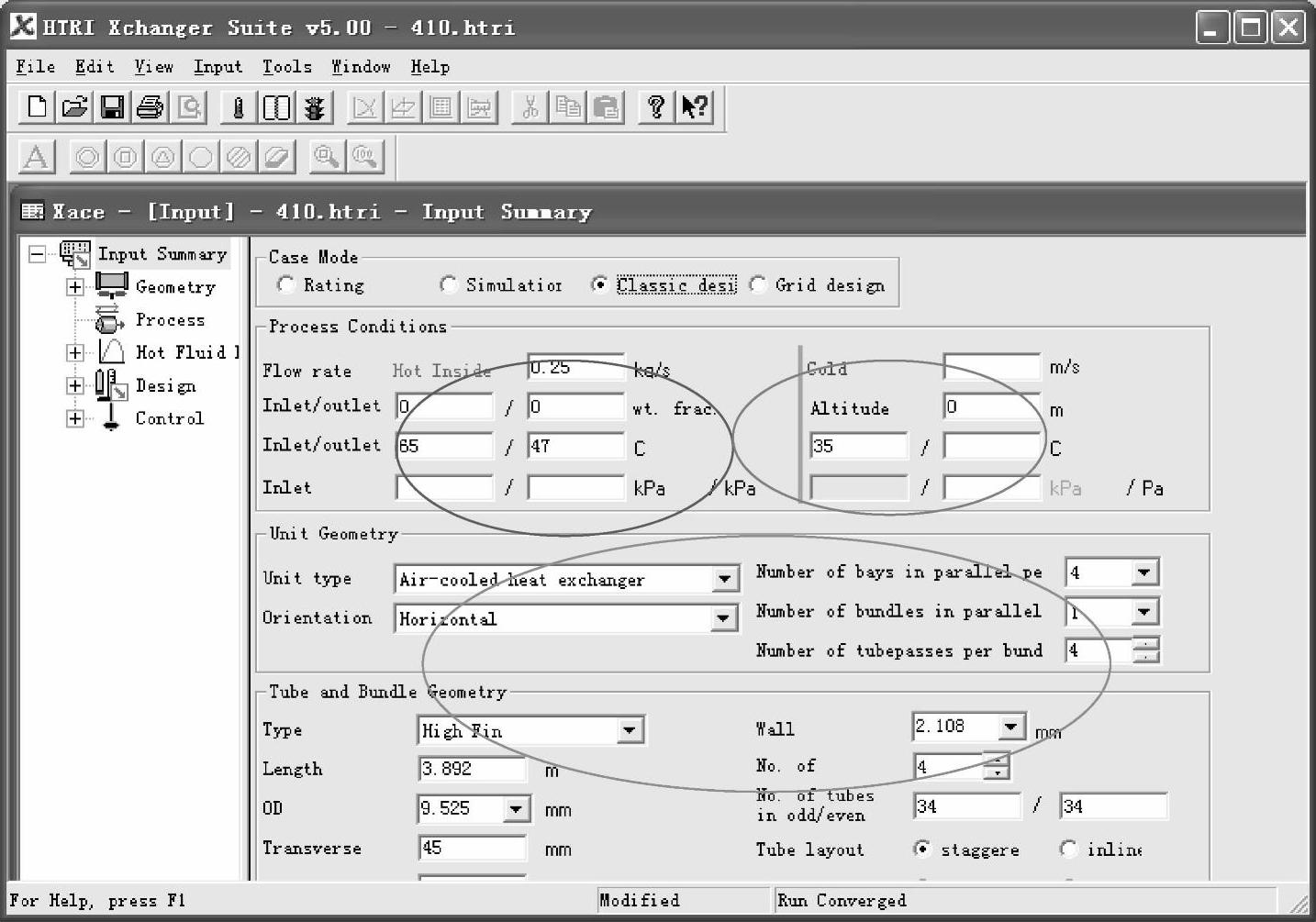Open the Input menu
This screenshot has width=1316, height=922.
[217, 67]
